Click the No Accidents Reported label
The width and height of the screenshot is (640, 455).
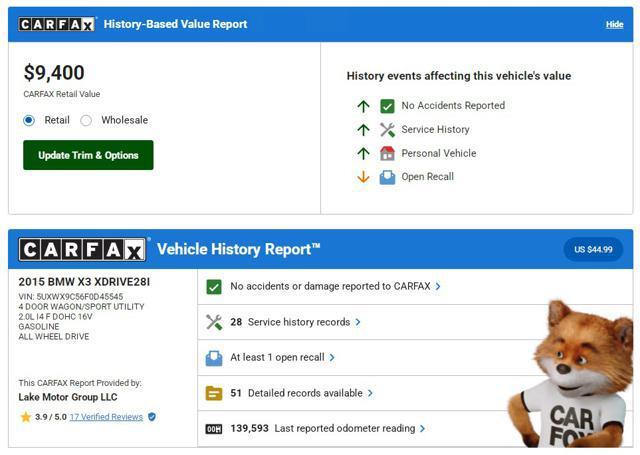pyautogui.click(x=453, y=106)
